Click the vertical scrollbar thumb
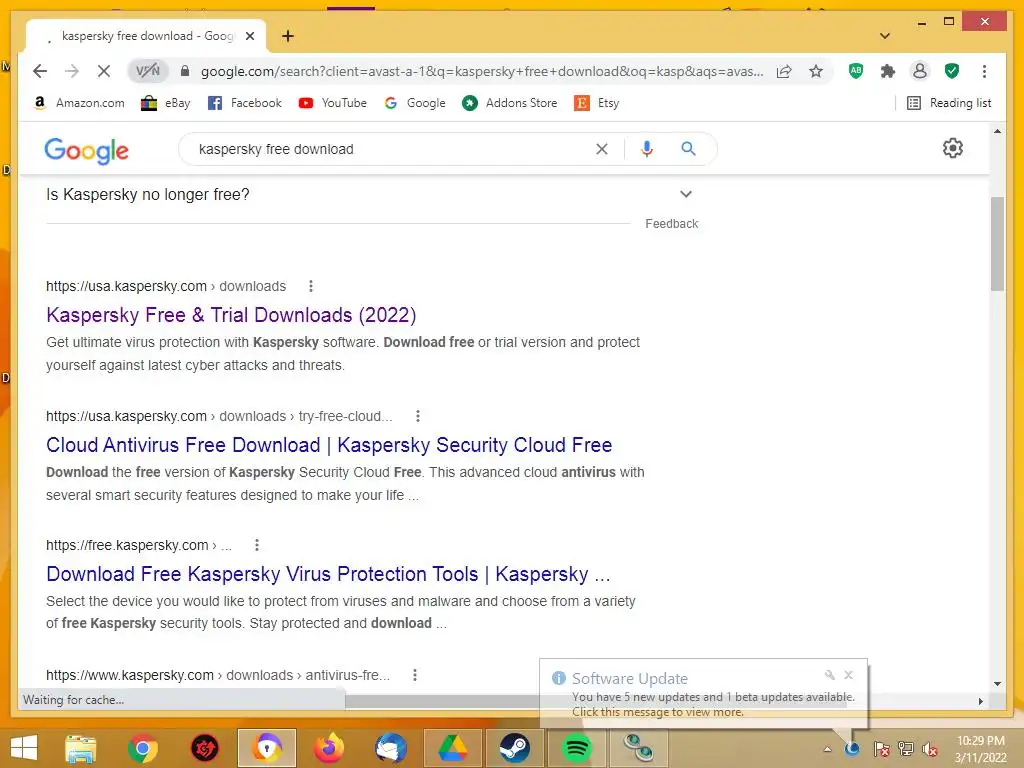 [x=997, y=244]
